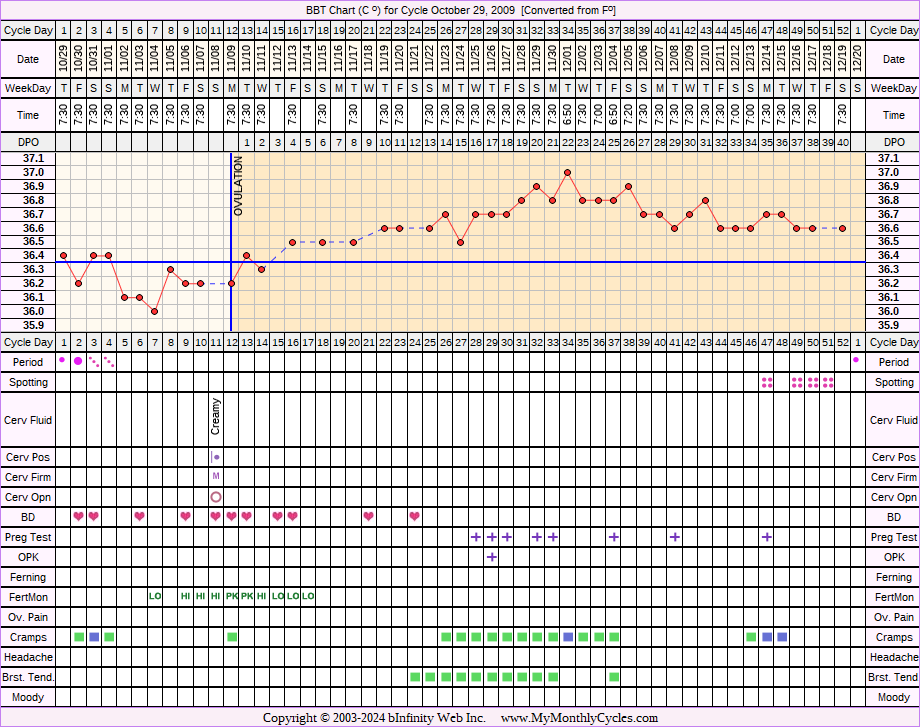Select the highest temperature point at 37.0
Viewport: 920px width, 727px height.
click(568, 172)
